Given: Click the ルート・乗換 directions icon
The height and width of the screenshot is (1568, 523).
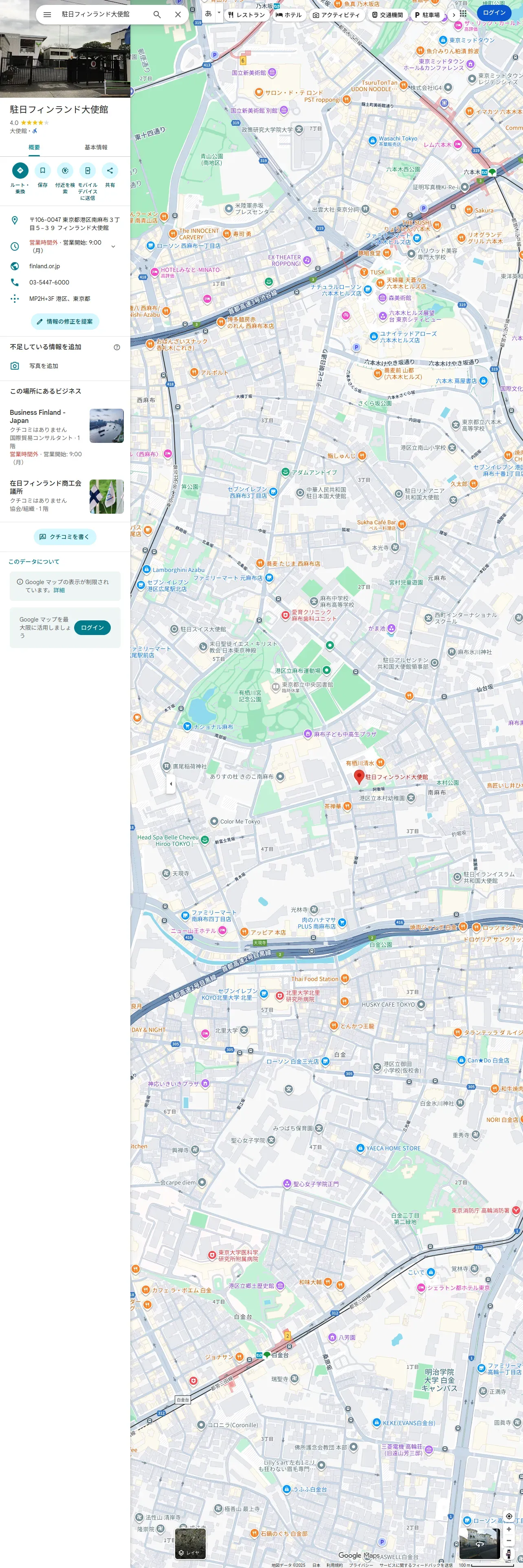Looking at the screenshot, I should click(20, 171).
